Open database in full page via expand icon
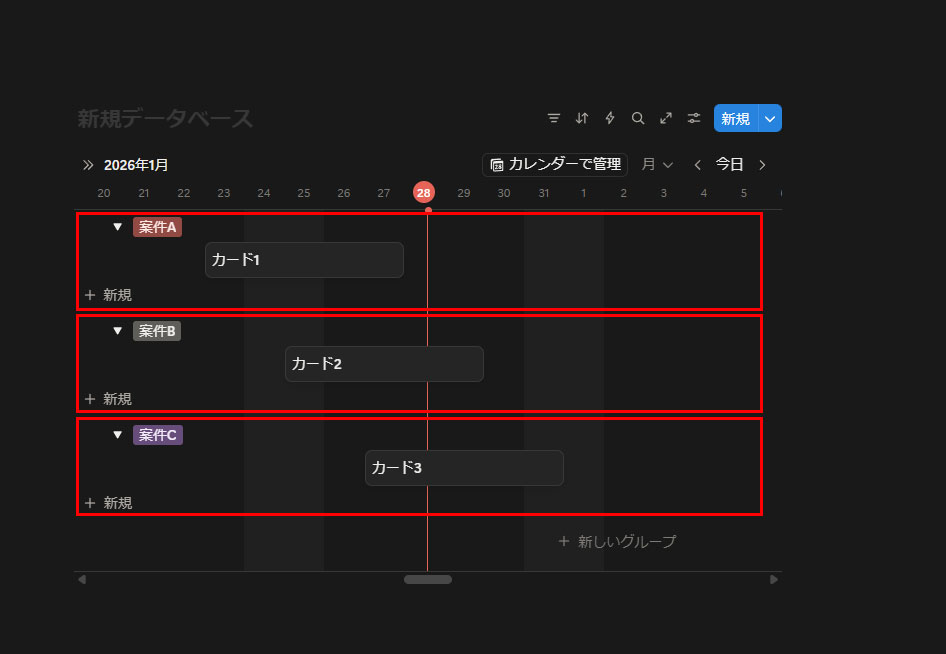 (666, 118)
